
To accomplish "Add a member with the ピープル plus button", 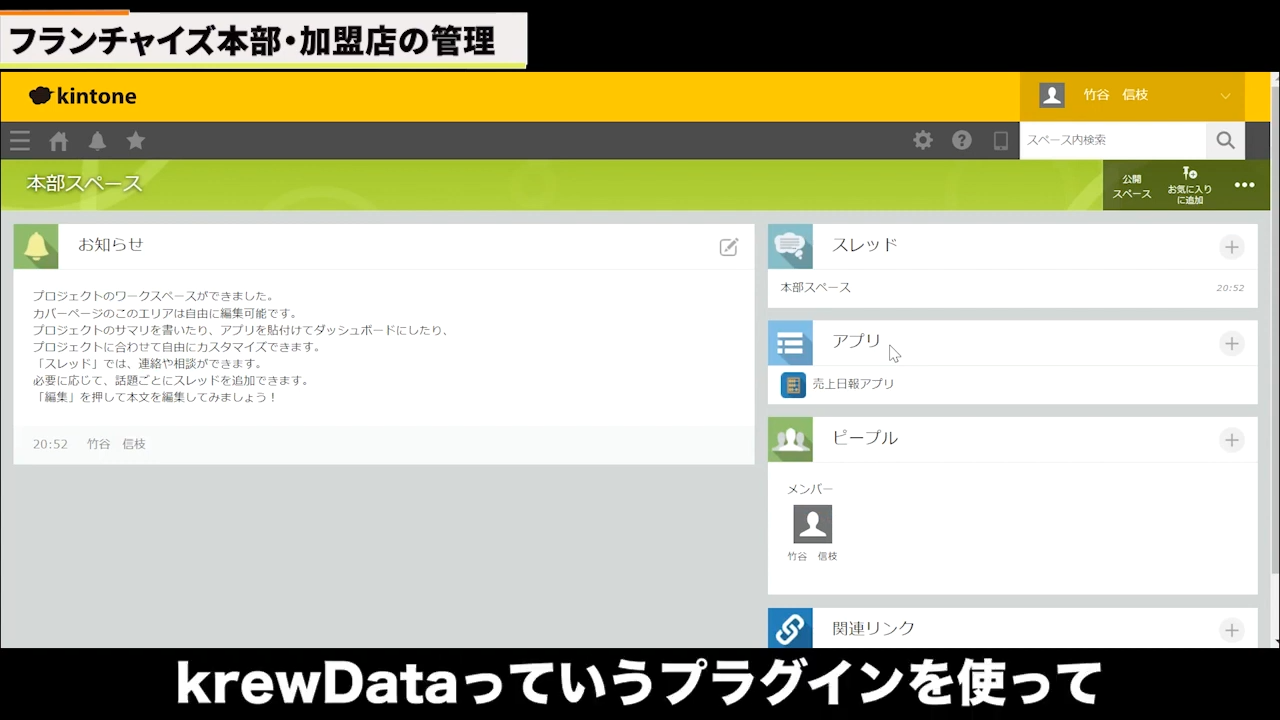I will [x=1232, y=440].
